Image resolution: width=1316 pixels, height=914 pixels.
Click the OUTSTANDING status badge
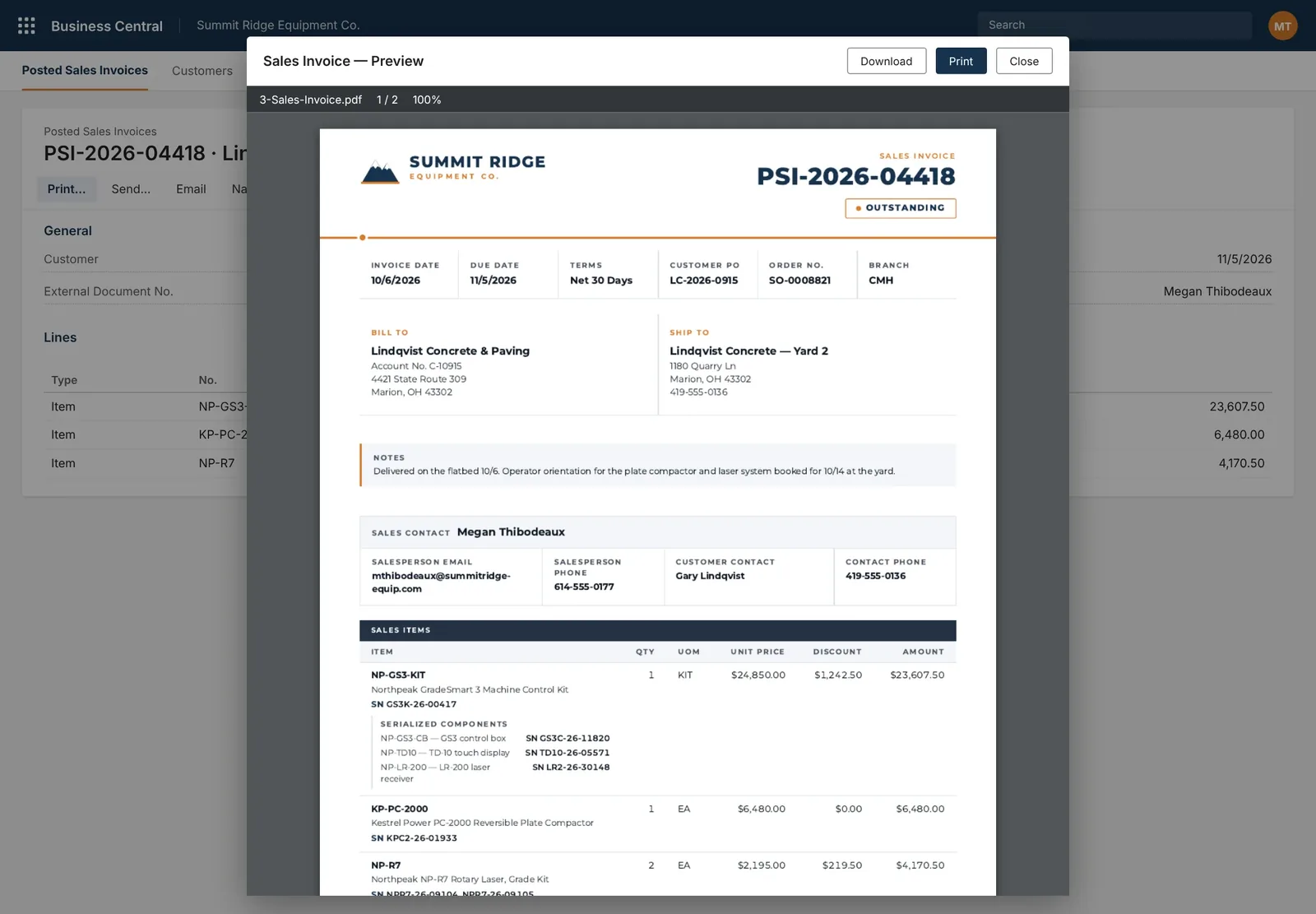[901, 208]
